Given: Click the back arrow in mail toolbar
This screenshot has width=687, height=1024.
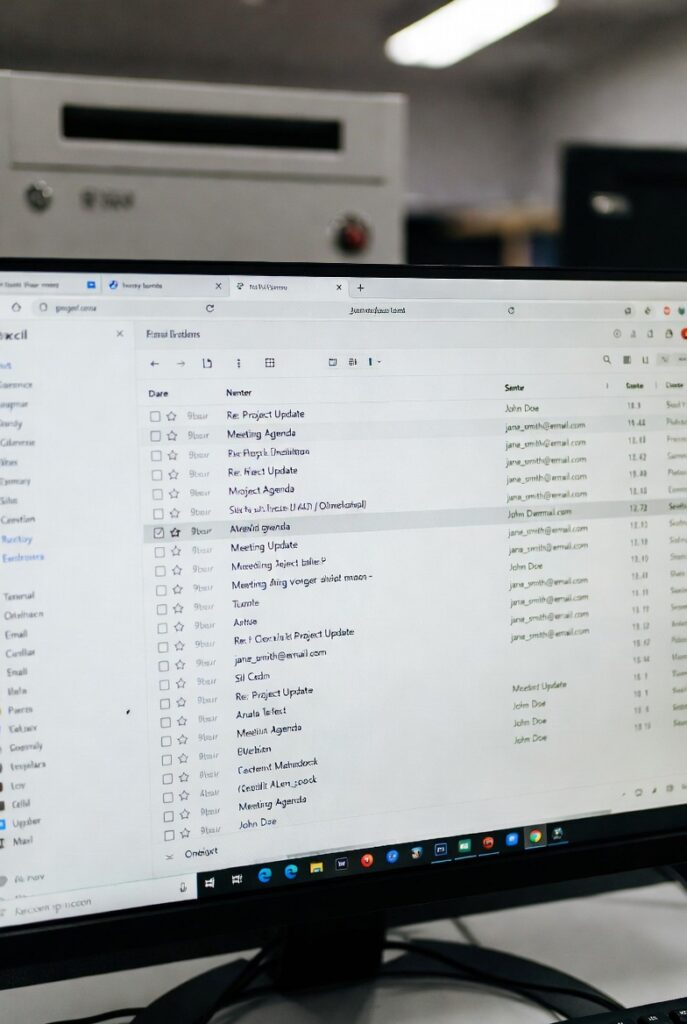Looking at the screenshot, I should (154, 363).
